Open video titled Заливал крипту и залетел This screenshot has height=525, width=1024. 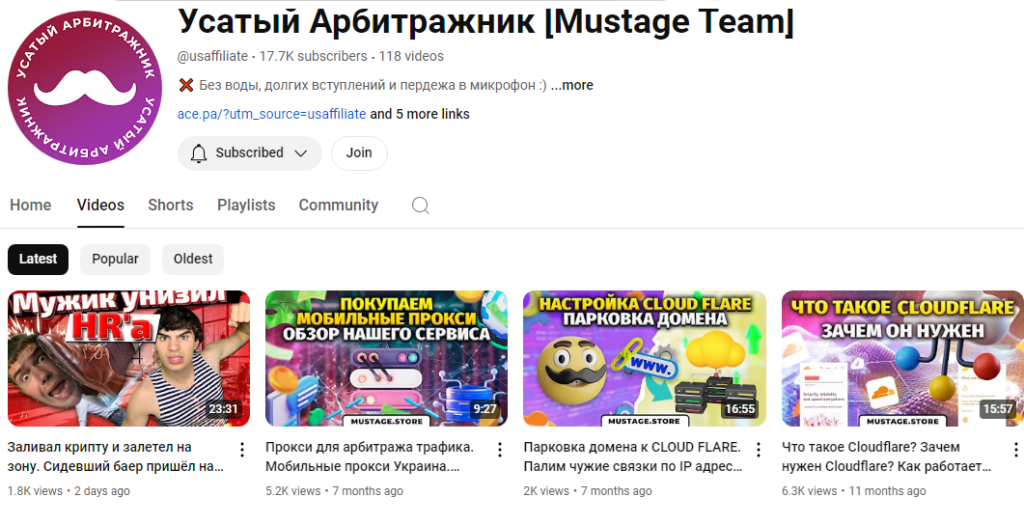point(116,457)
